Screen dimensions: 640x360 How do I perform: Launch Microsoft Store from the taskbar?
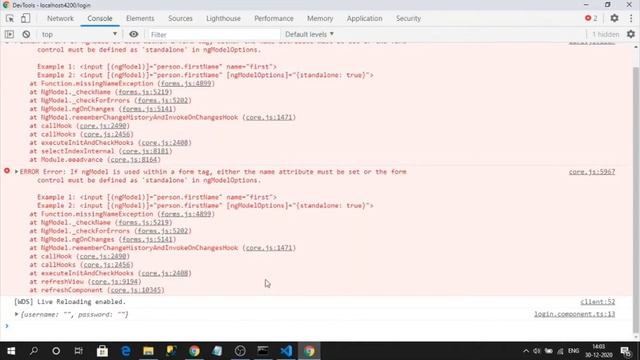tap(102, 351)
